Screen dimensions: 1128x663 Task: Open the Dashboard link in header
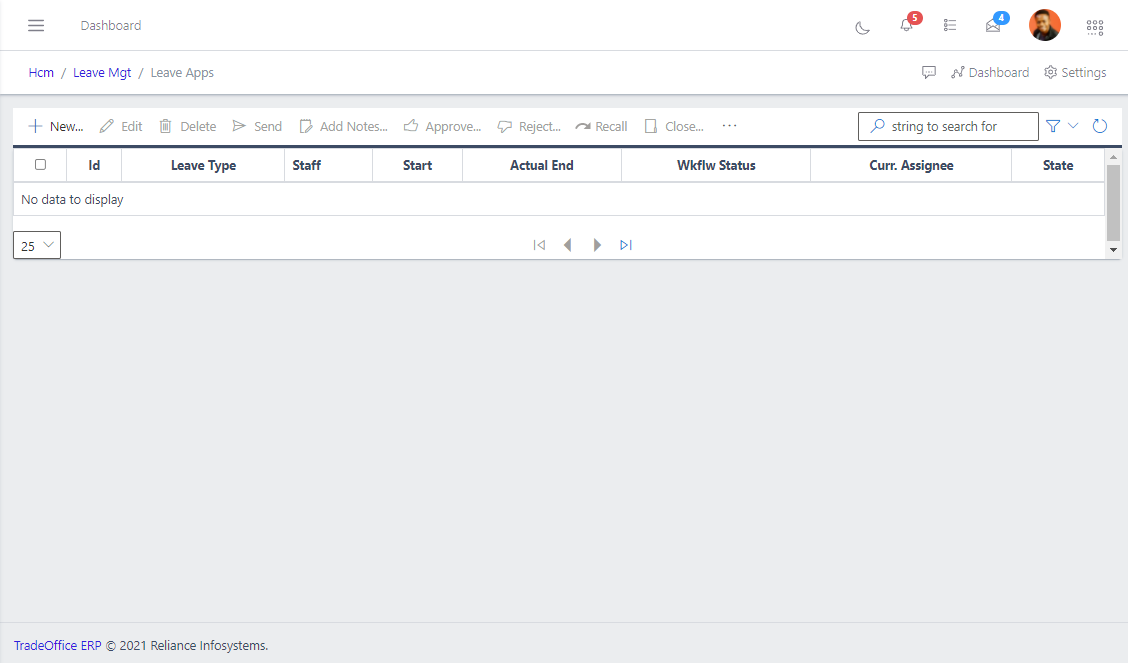coord(990,72)
